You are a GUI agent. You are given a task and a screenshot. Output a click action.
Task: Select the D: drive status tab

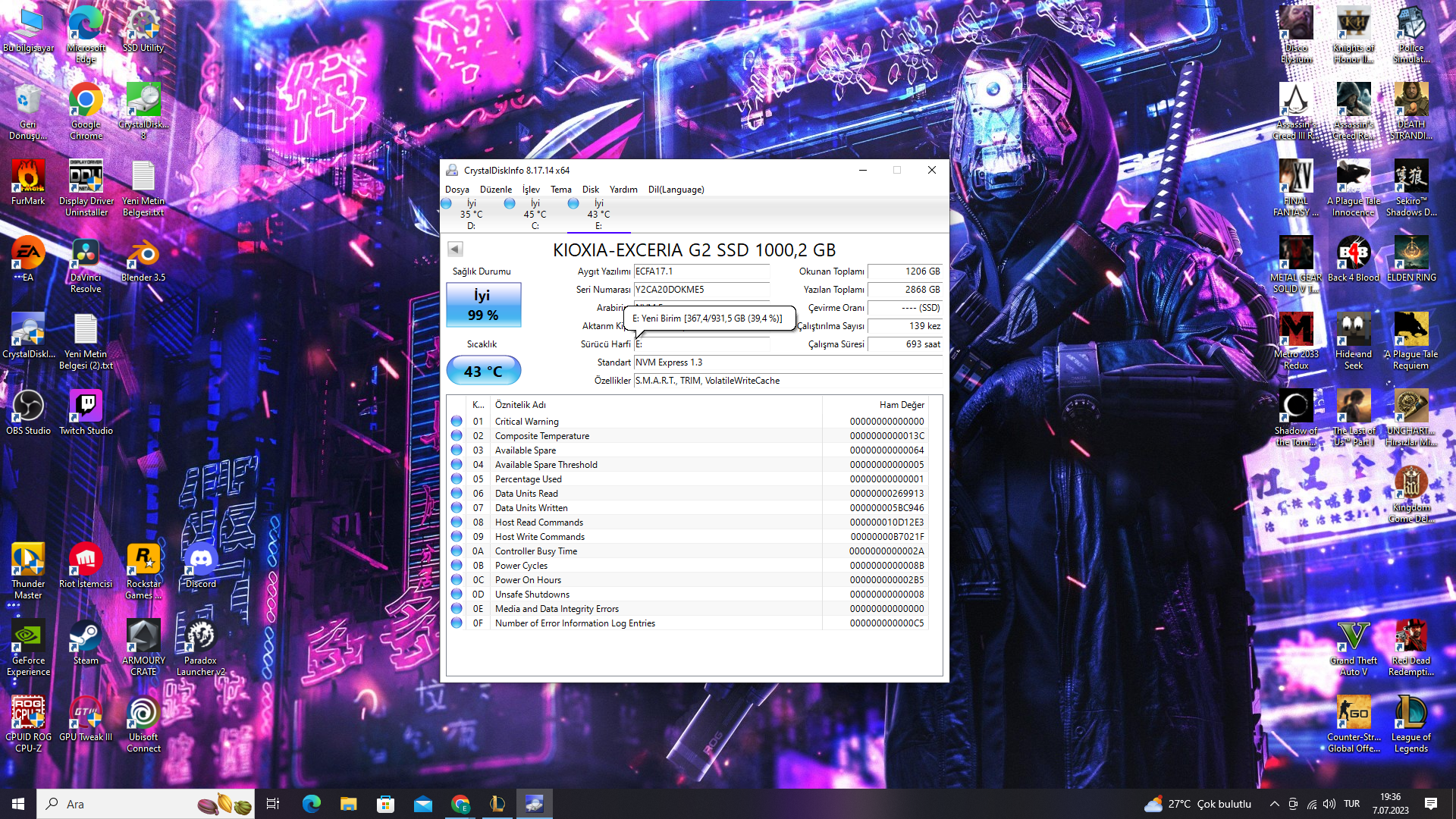click(471, 215)
